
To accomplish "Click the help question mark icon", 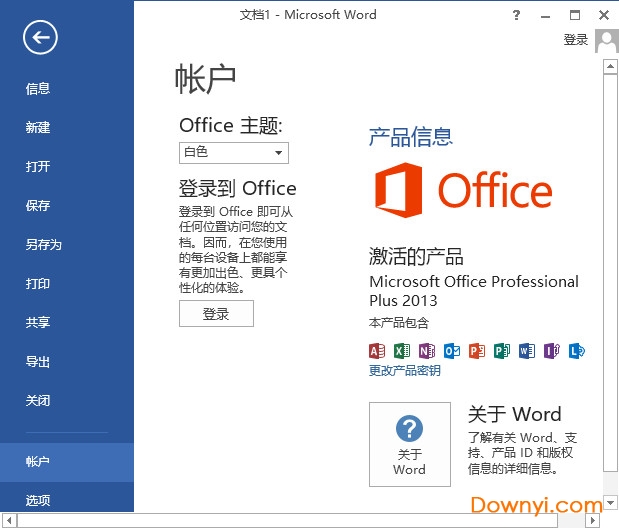I will pos(516,15).
